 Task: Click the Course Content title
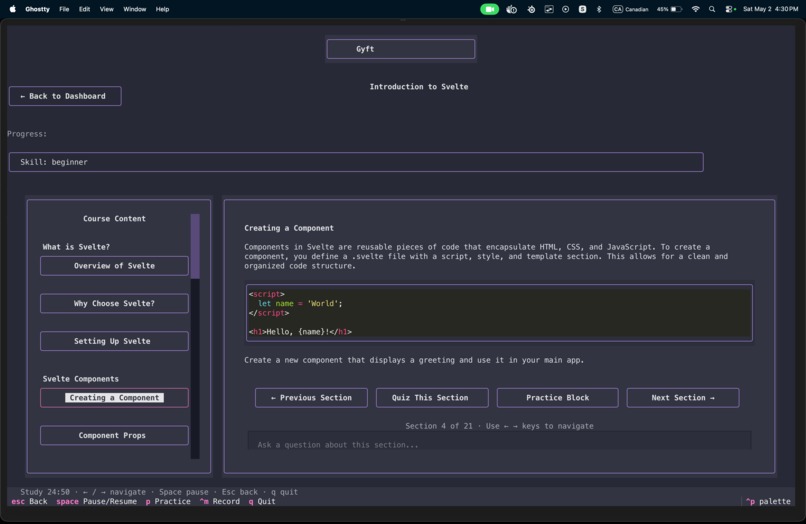point(114,219)
